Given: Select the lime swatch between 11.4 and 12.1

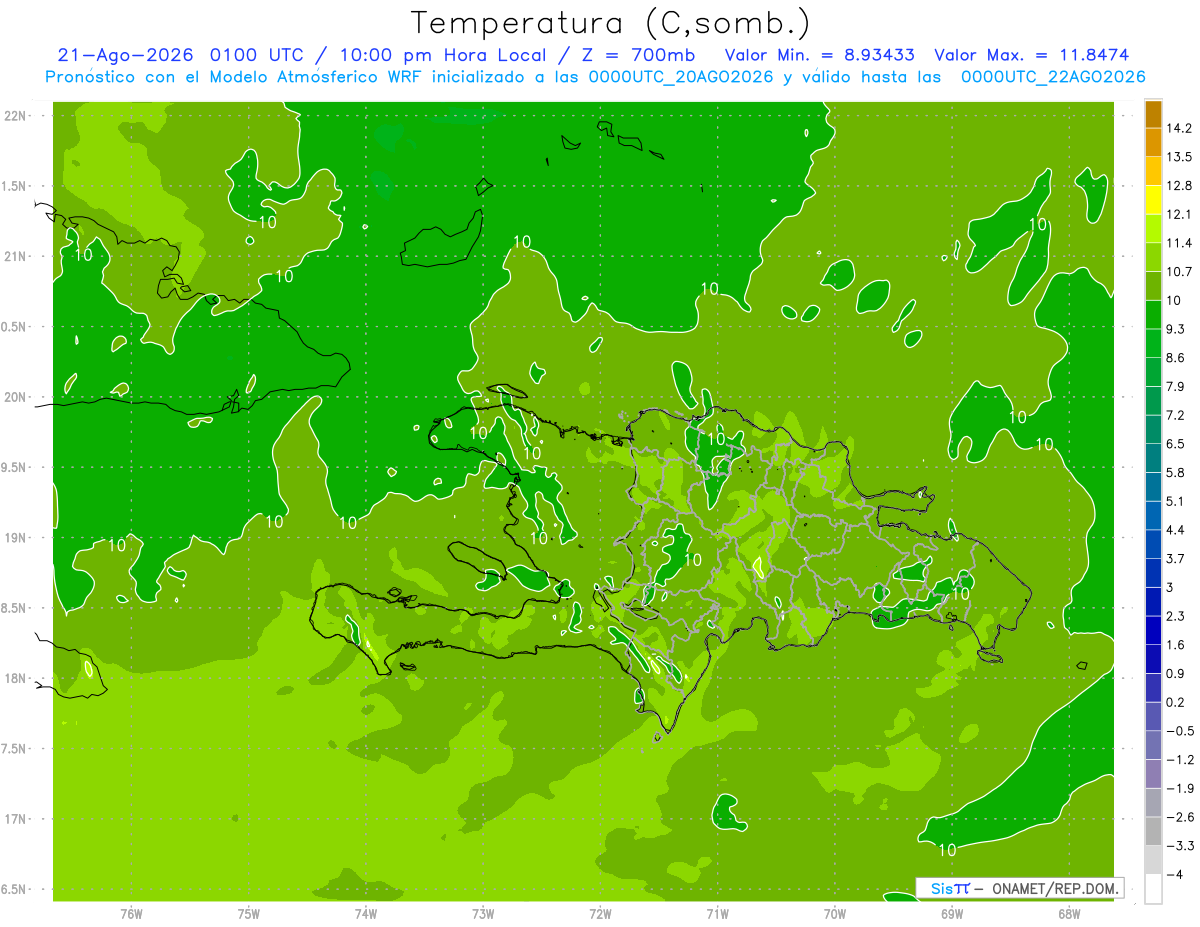Looking at the screenshot, I should (1153, 228).
